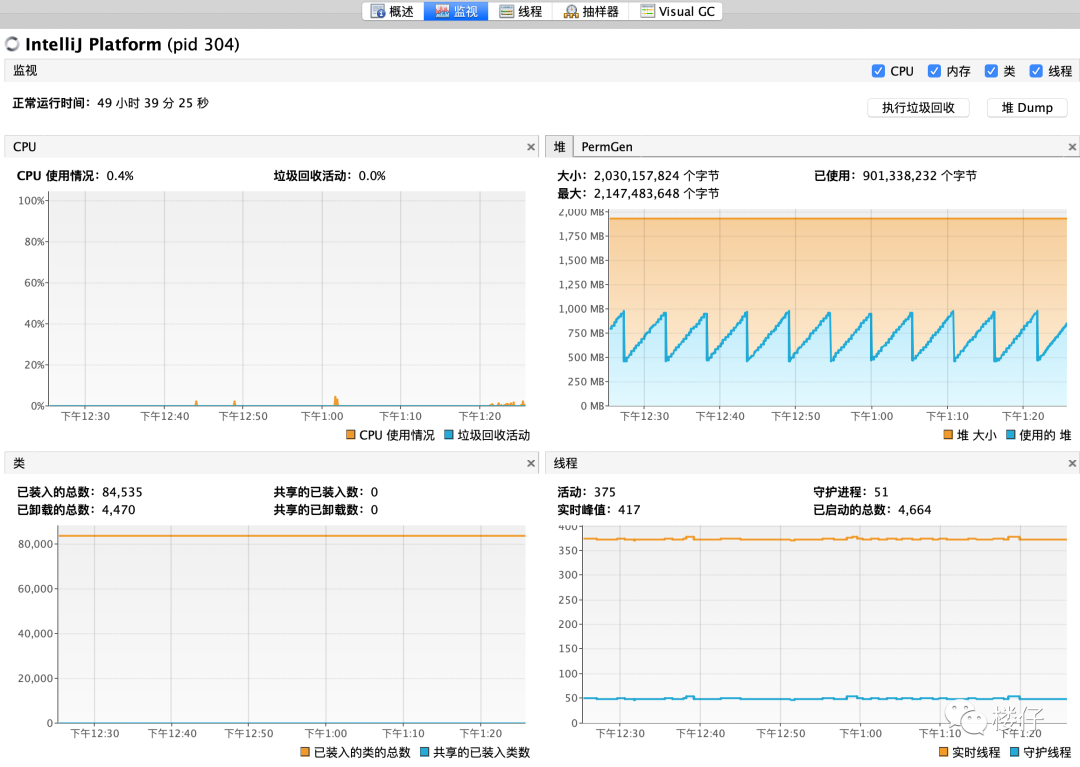
Task: Click the 堆 Dump button
Action: point(1027,107)
